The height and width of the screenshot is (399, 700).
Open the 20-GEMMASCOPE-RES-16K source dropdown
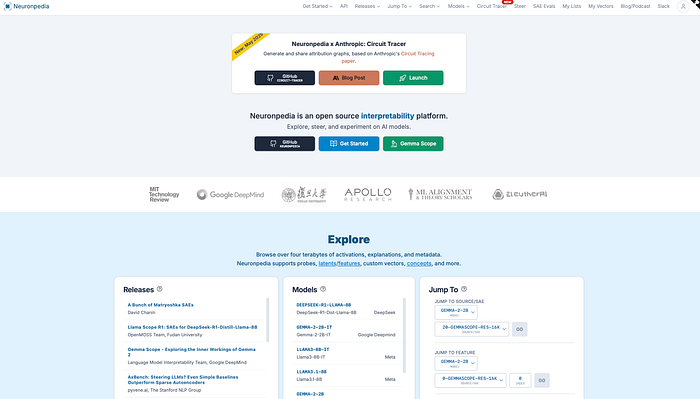point(471,329)
